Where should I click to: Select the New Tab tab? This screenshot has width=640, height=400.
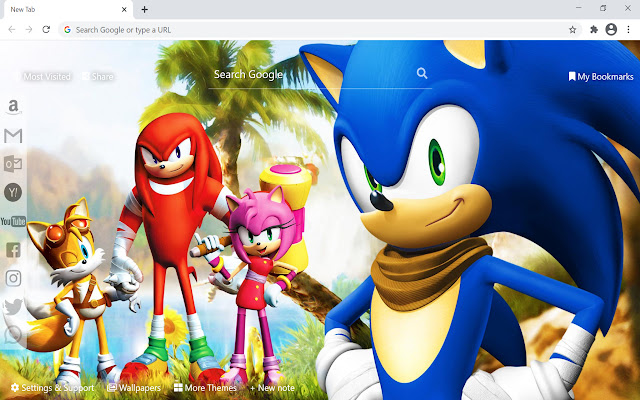pyautogui.click(x=69, y=10)
